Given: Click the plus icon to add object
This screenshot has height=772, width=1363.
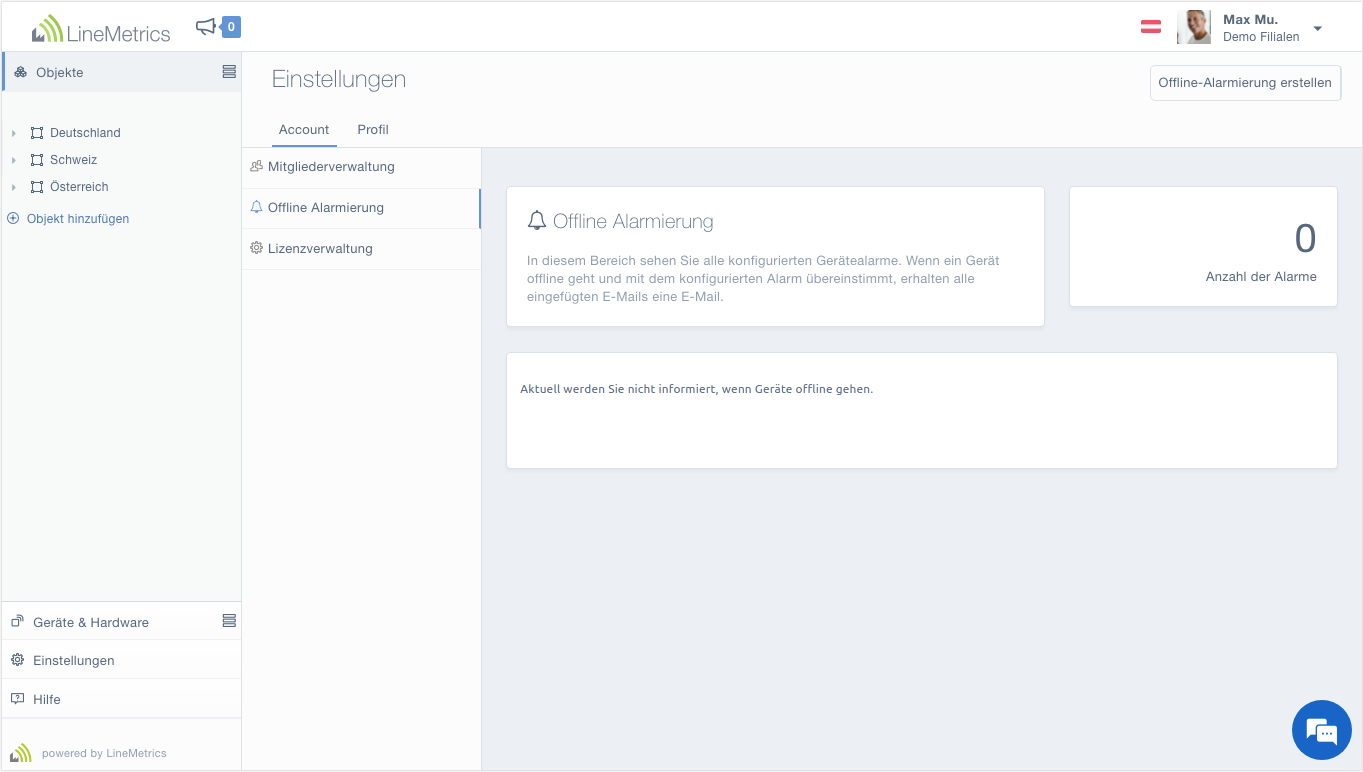Looking at the screenshot, I should coord(13,218).
